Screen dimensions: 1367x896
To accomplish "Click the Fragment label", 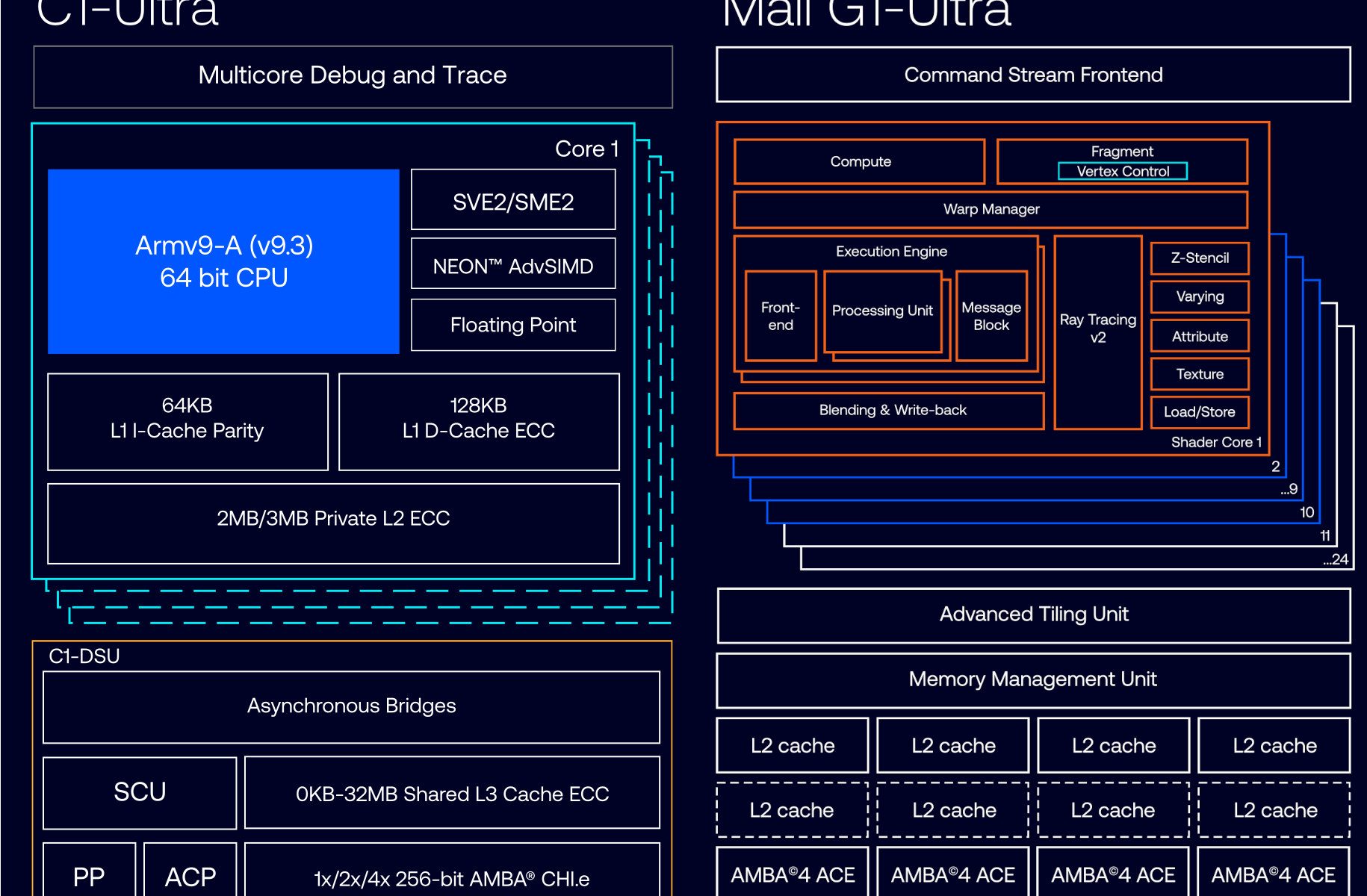I will tap(1122, 152).
